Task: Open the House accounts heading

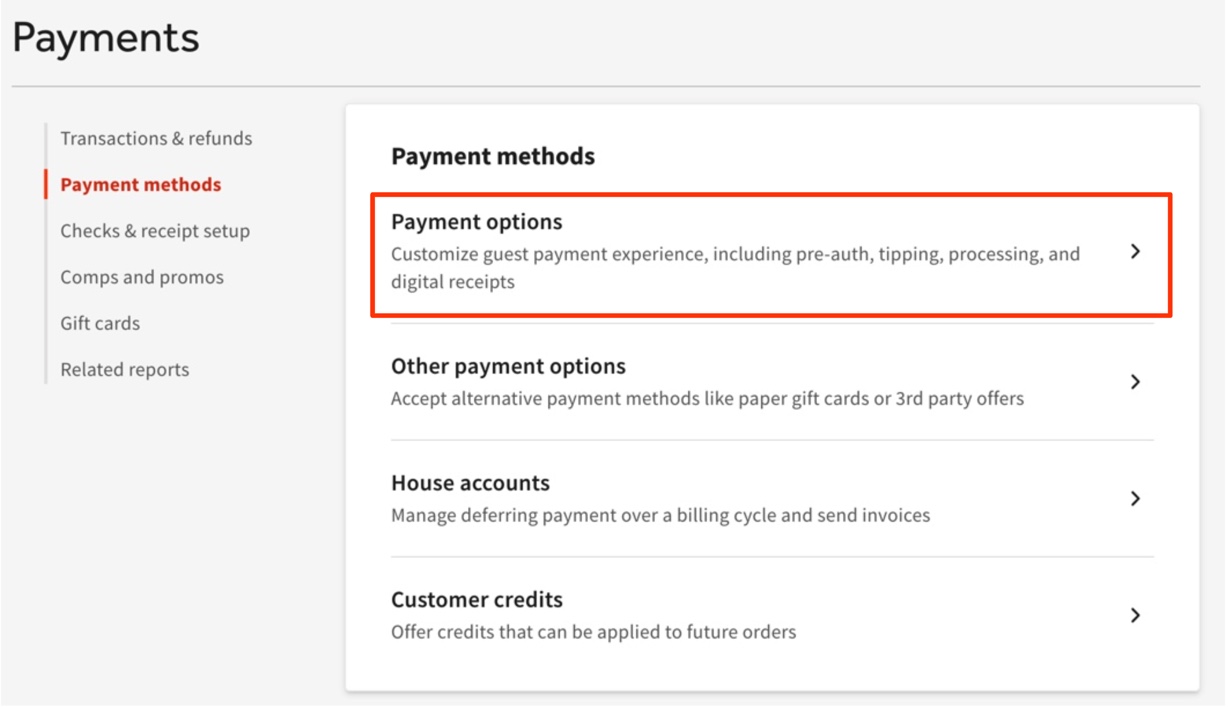Action: tap(470, 484)
